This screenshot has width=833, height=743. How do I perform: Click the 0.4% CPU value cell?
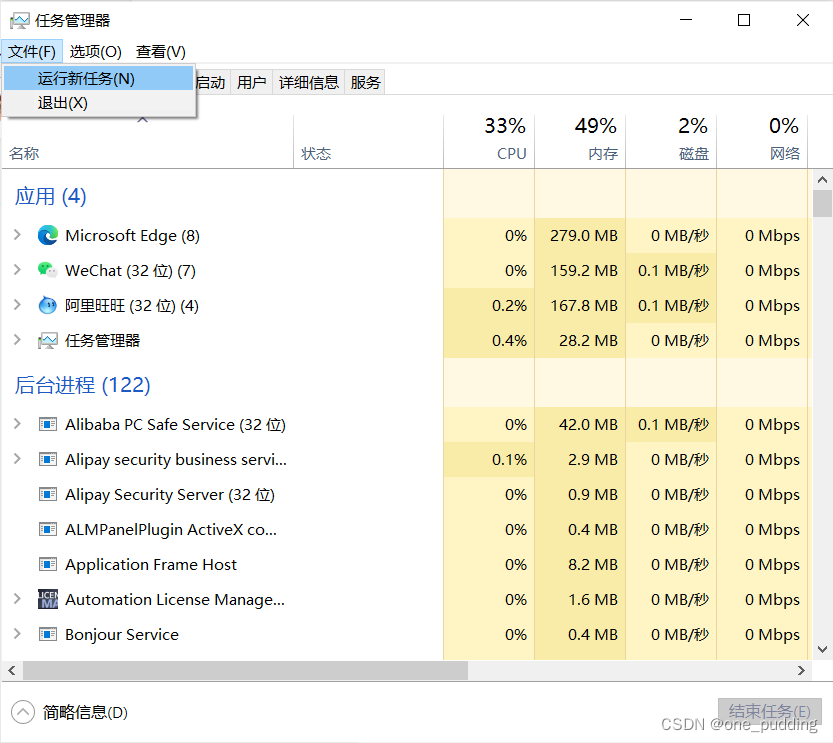point(489,340)
